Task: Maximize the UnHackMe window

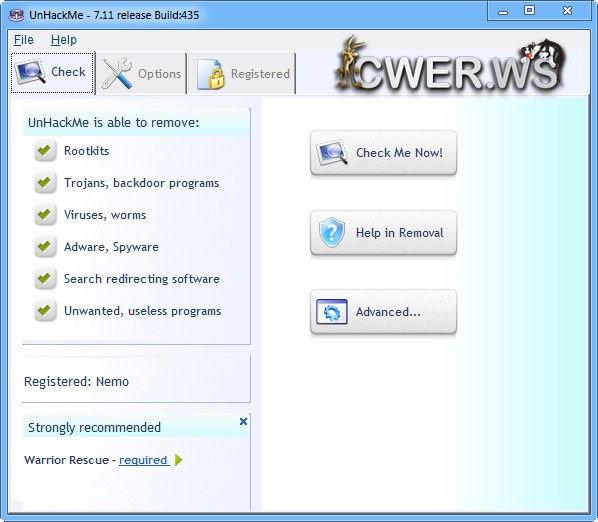Action: pos(529,10)
